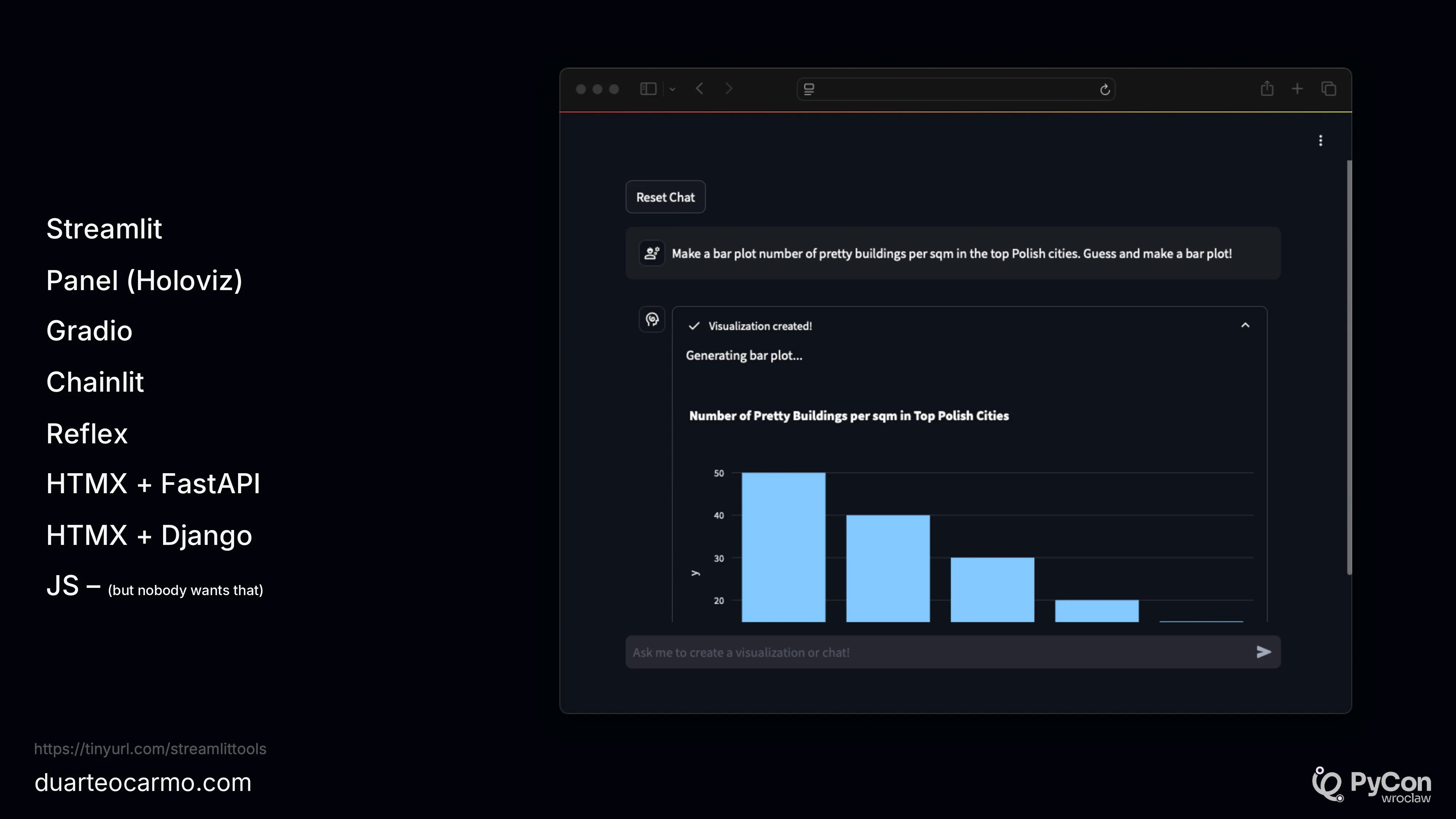Image resolution: width=1456 pixels, height=819 pixels.
Task: Click the user avatar icon beside the prompt
Action: point(652,253)
